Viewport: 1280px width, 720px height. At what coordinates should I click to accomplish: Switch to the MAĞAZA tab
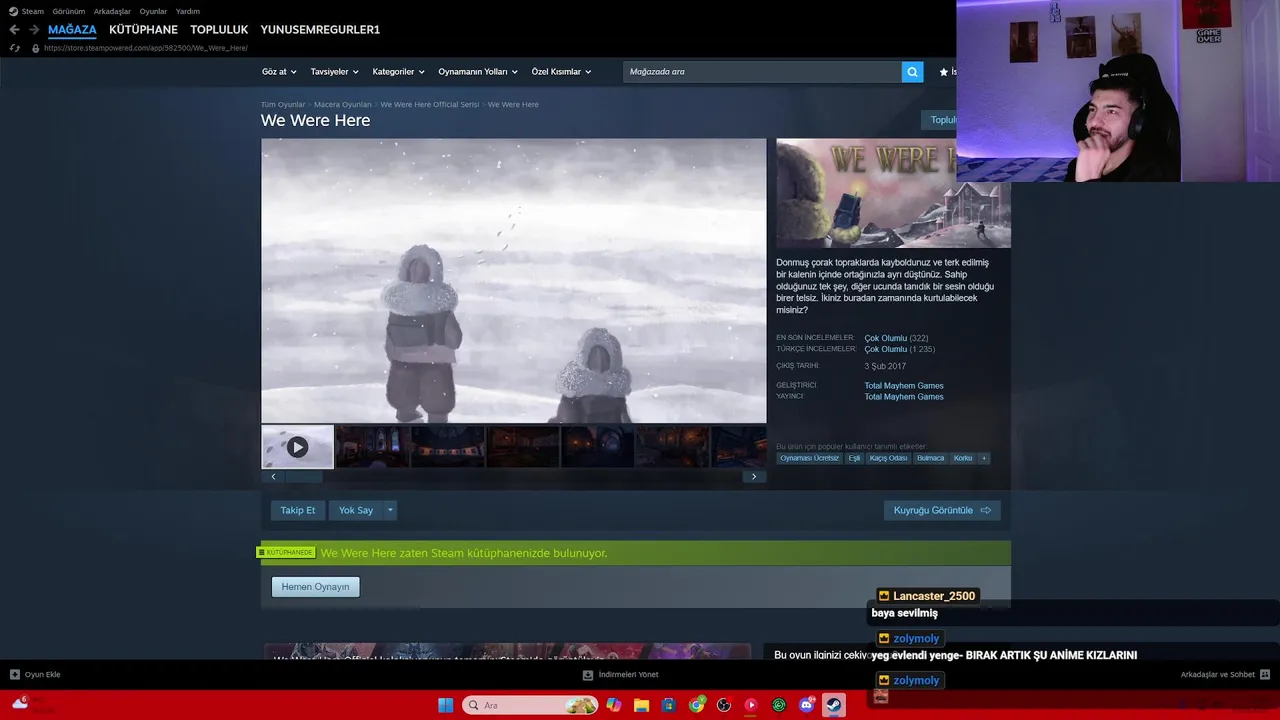(x=72, y=30)
